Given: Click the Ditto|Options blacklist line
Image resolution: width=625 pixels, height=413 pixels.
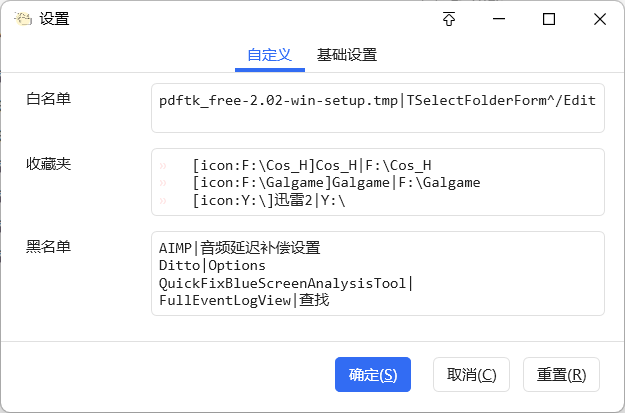Looking at the screenshot, I should click(212, 266).
